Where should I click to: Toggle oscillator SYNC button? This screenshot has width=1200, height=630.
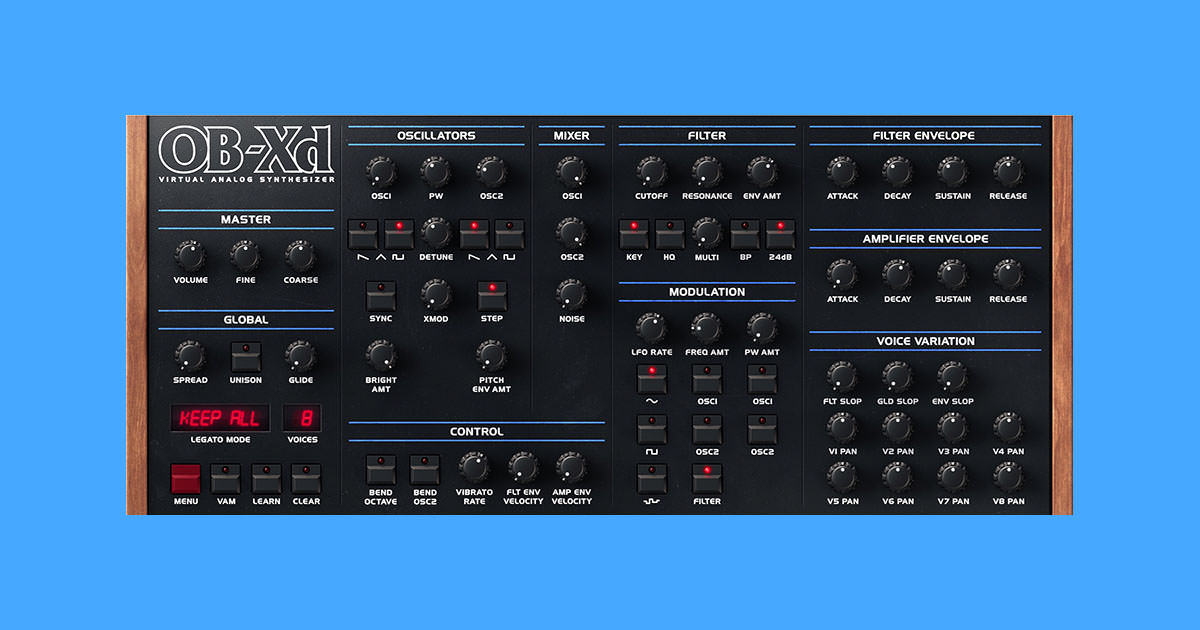tap(381, 296)
